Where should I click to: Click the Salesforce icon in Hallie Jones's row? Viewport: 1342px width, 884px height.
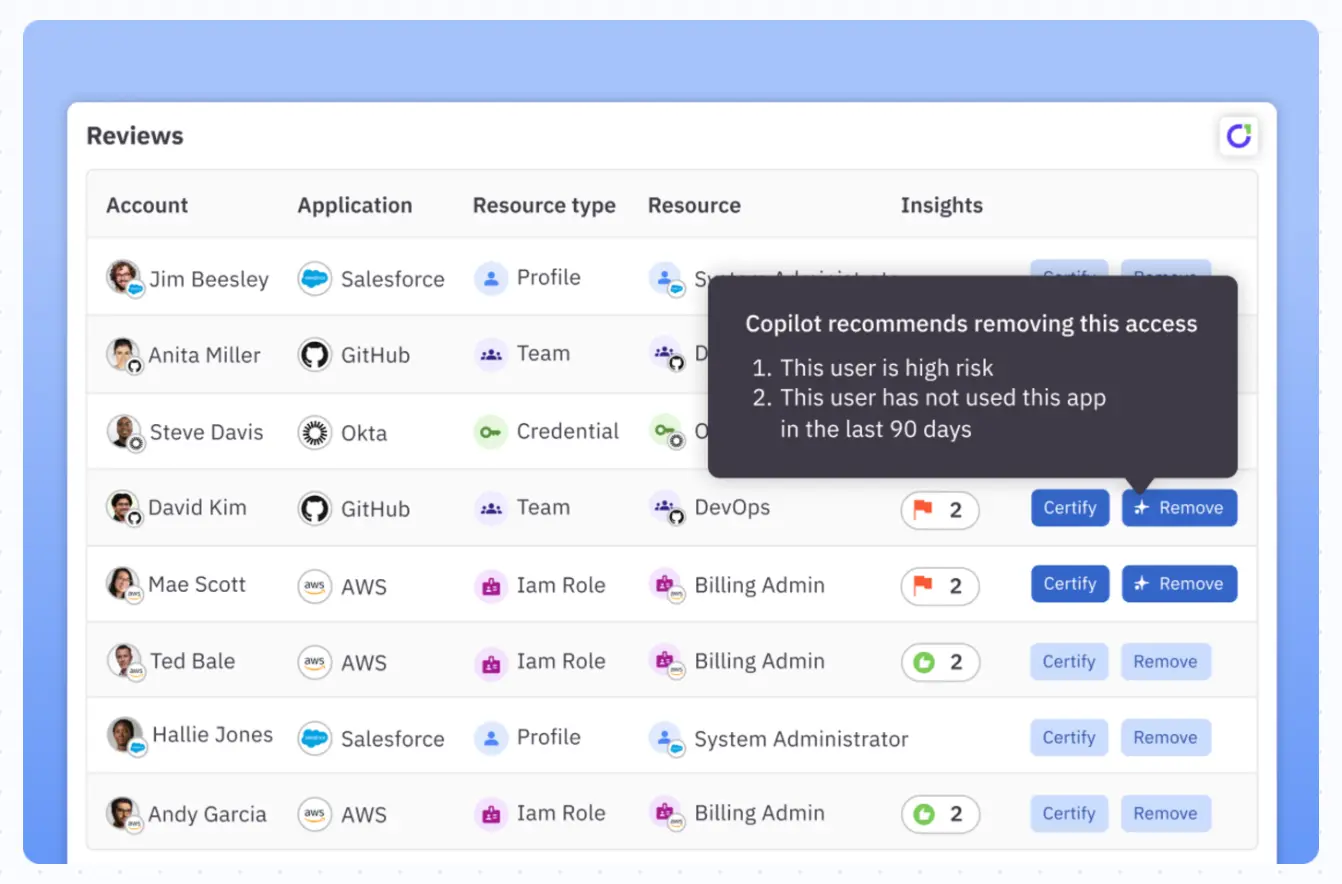[314, 738]
